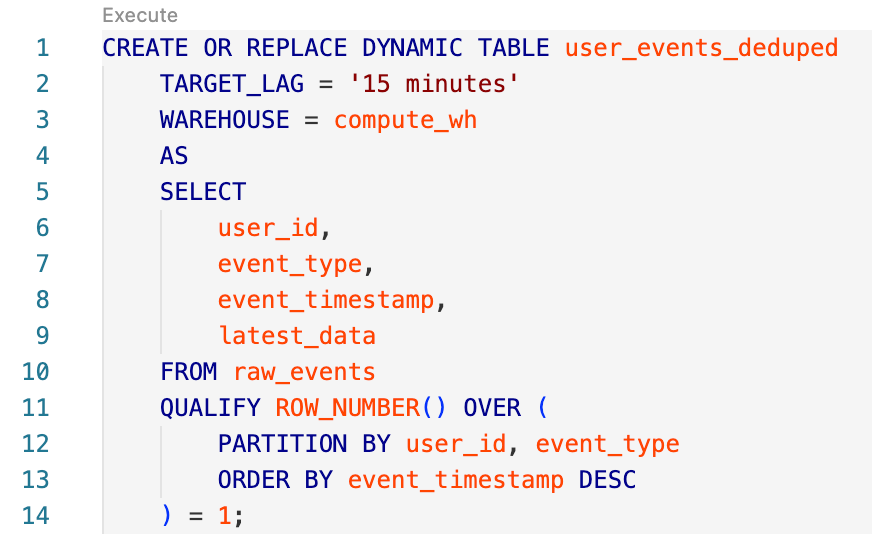Click line number 3 in gutter
Screen dimensions: 872x540
[43, 120]
